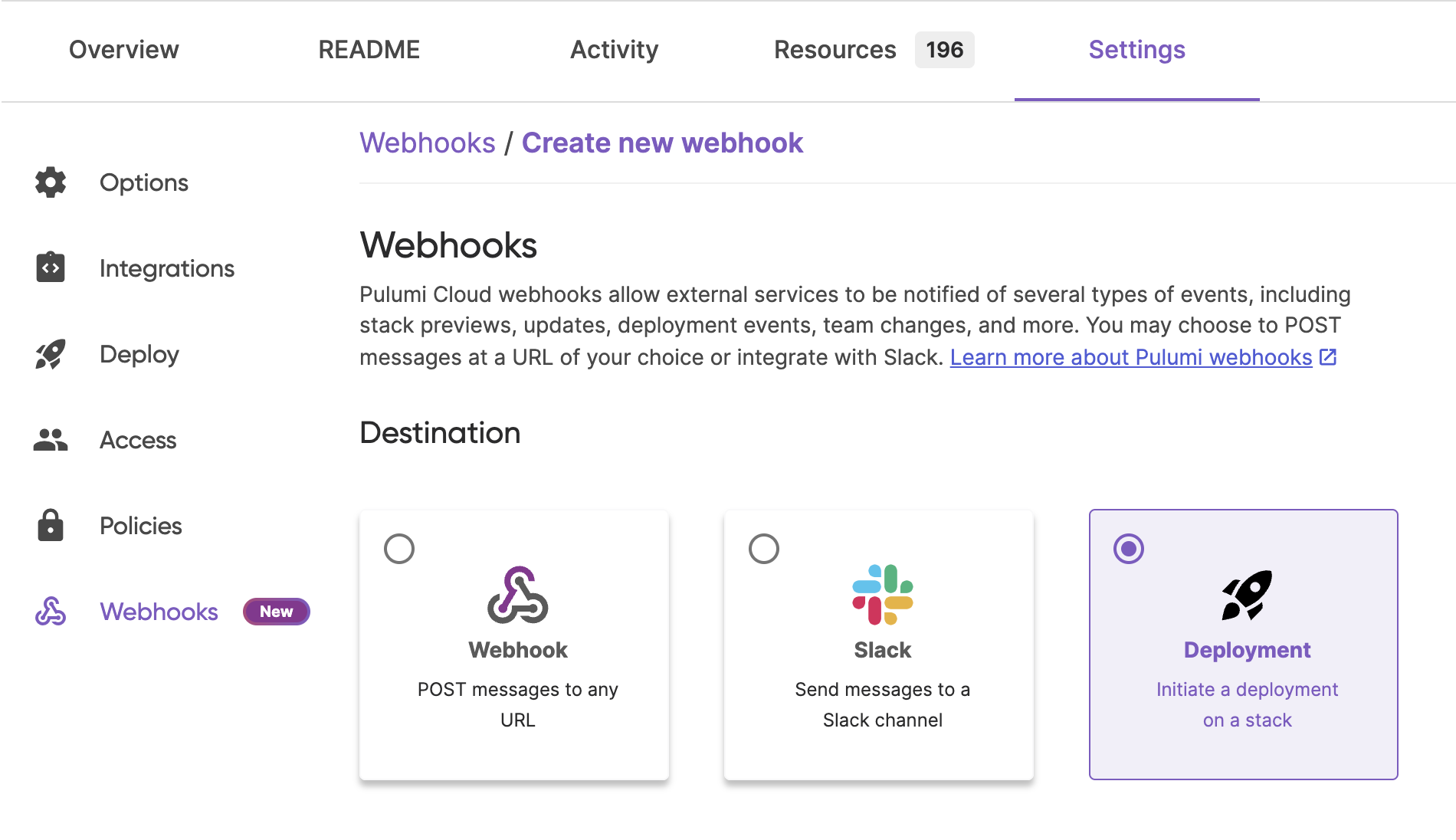Image resolution: width=1456 pixels, height=840 pixels.
Task: Select the Webhook destination radio button
Action: tap(398, 549)
